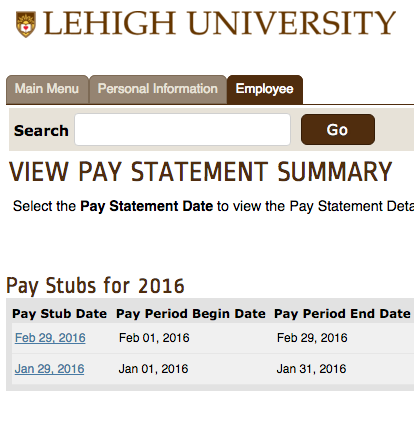Click the View Pay Statement Summary heading
Screen dimensions: 414x448
tap(201, 172)
